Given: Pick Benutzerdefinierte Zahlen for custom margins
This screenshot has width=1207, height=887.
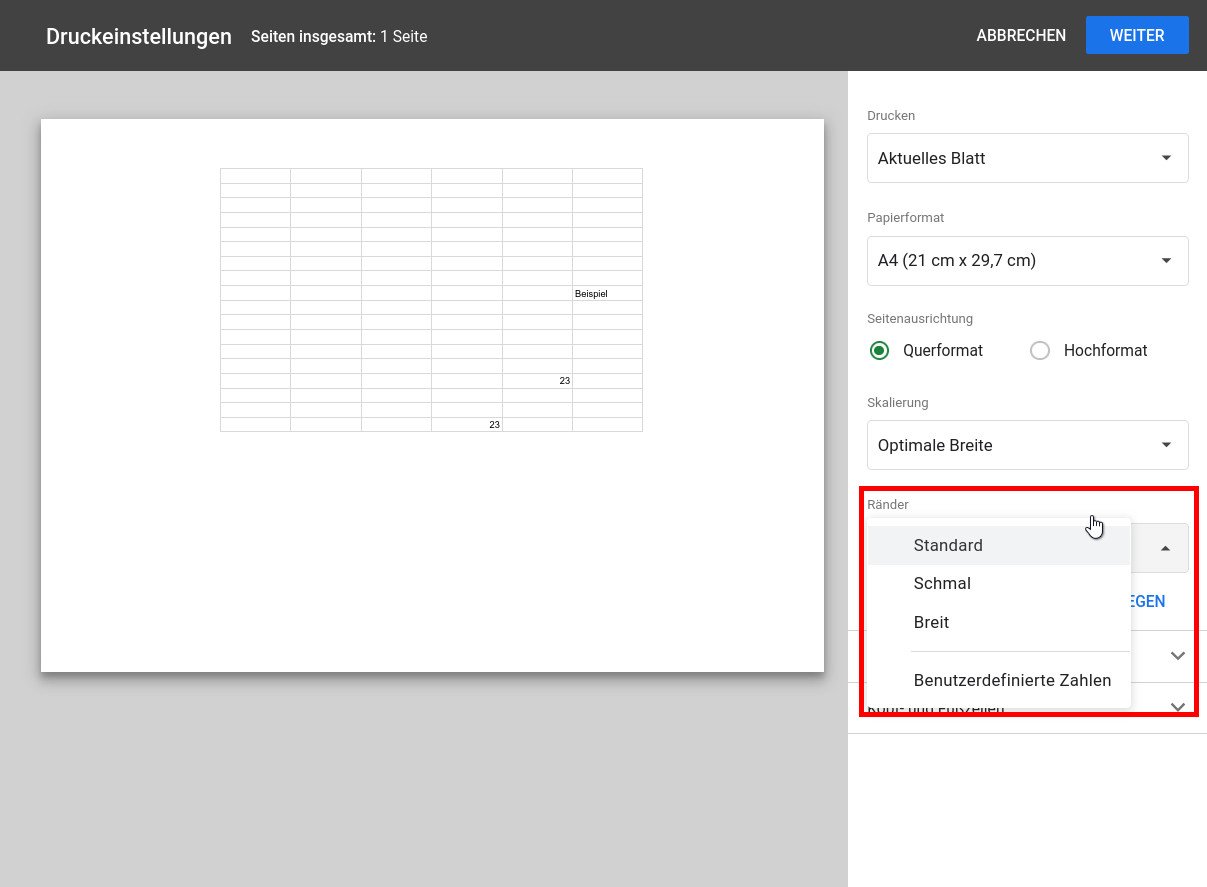Looking at the screenshot, I should (x=1012, y=680).
